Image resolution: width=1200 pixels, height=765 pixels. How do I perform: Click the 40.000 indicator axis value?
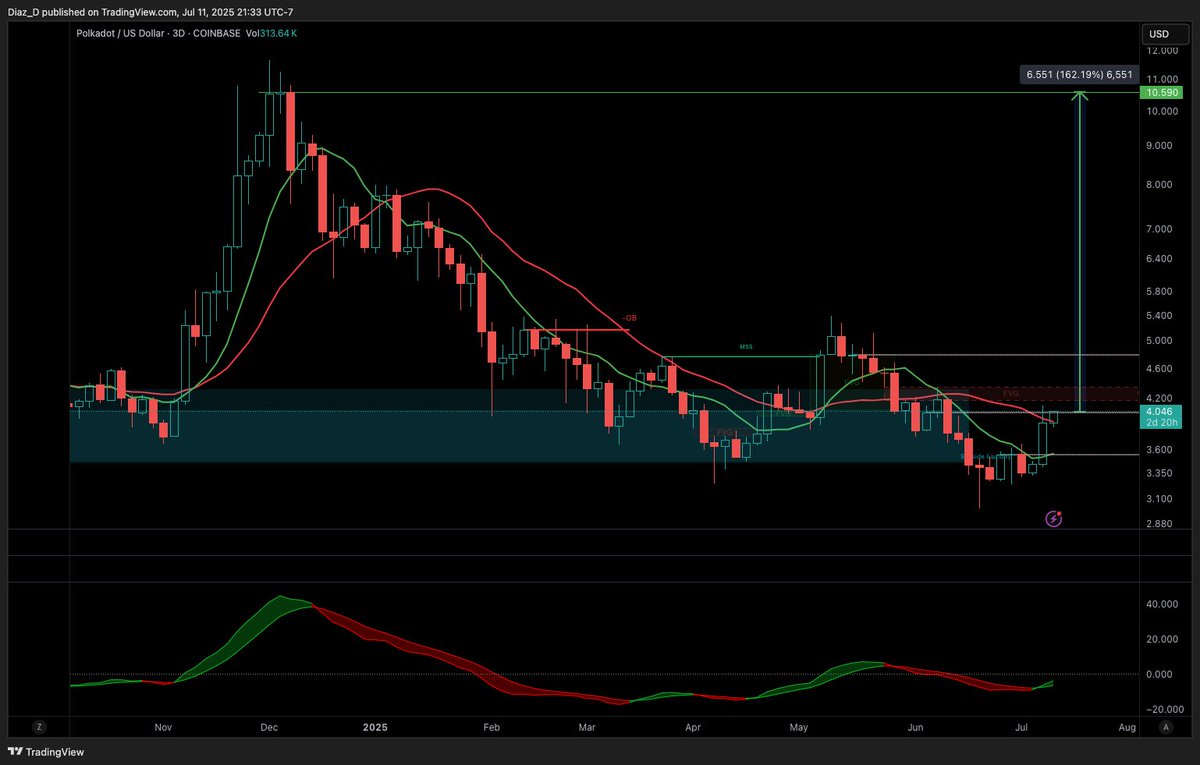[1160, 604]
